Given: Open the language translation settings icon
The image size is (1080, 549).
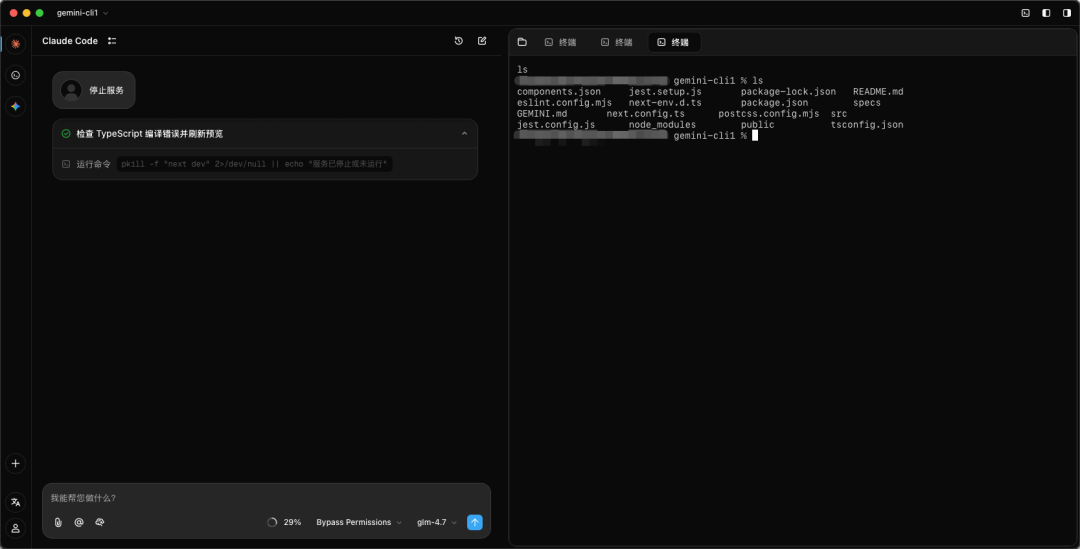Looking at the screenshot, I should (x=15, y=502).
